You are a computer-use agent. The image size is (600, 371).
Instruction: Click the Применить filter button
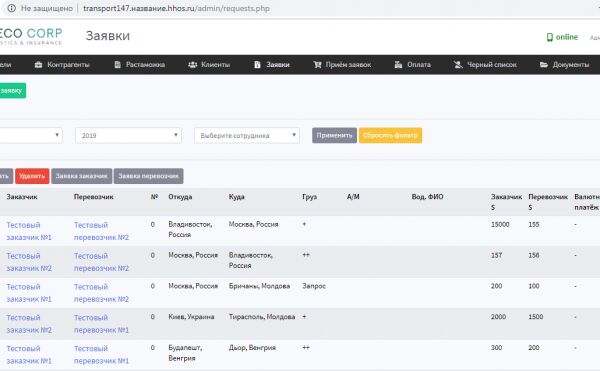click(334, 135)
